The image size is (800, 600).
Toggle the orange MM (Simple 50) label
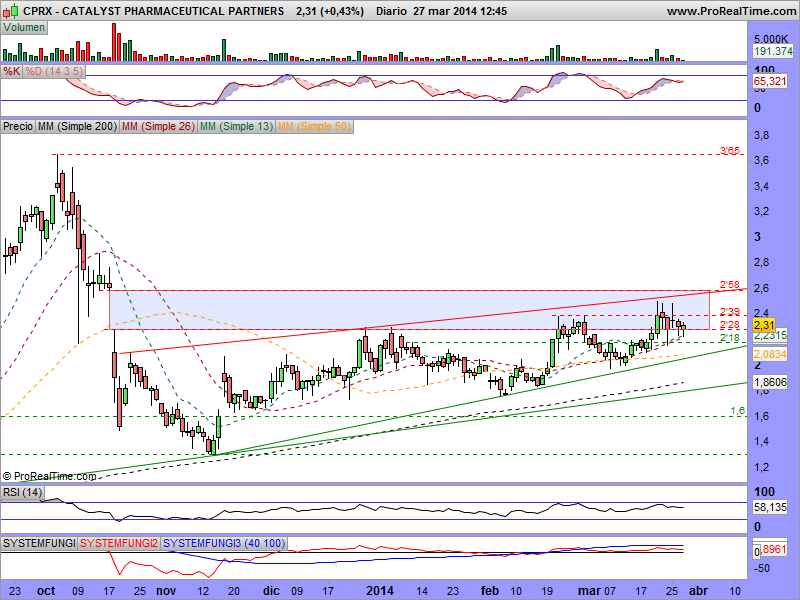[314, 127]
